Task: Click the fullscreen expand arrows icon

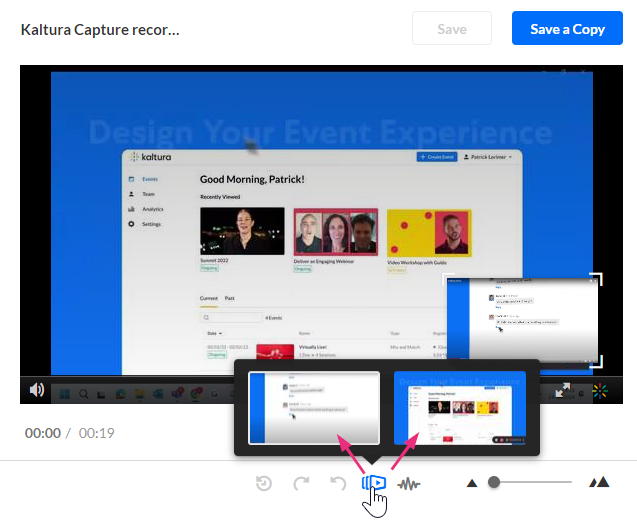Action: click(565, 390)
